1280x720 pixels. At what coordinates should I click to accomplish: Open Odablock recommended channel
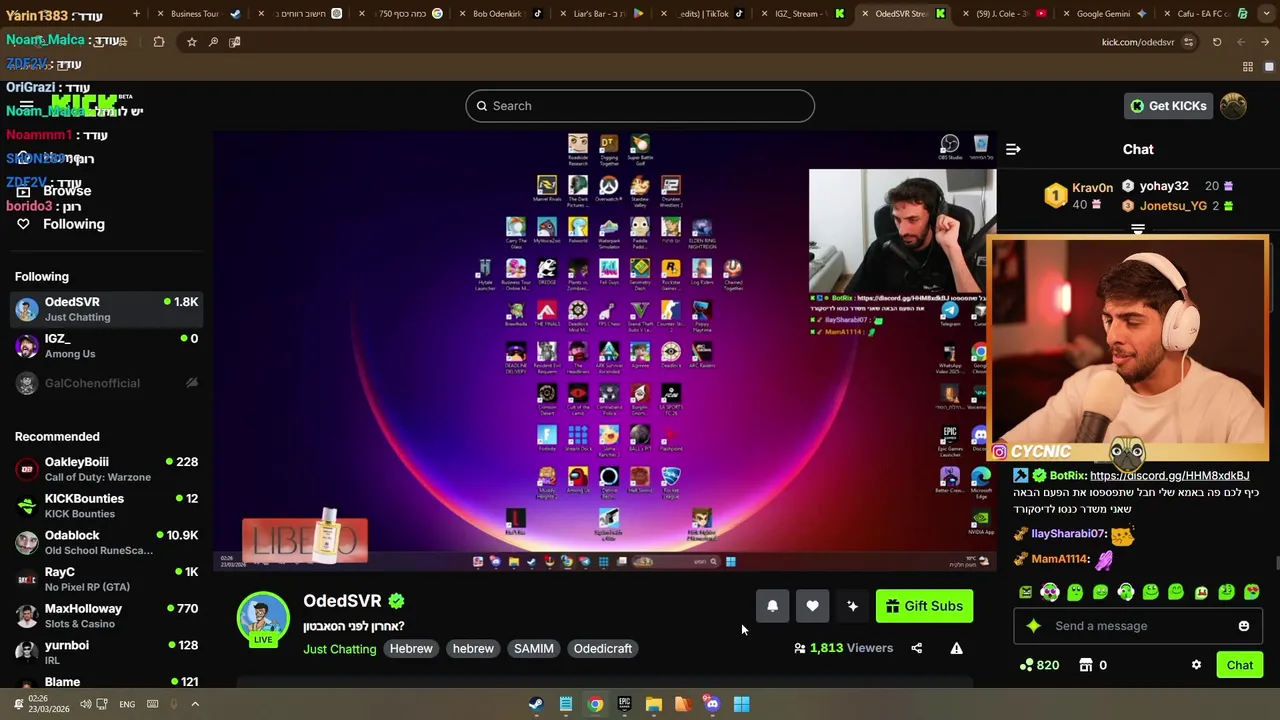click(107, 542)
